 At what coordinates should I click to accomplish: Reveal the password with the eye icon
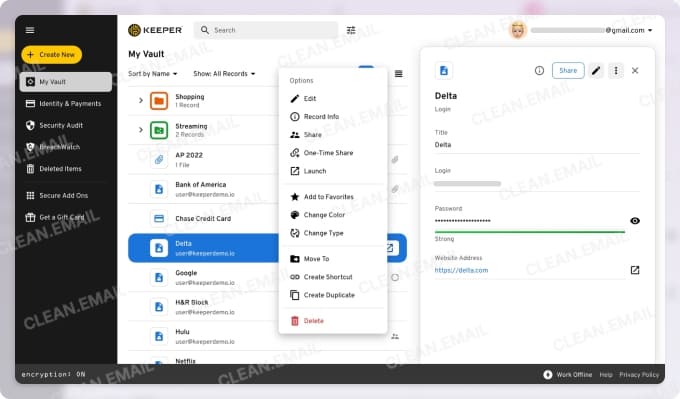pos(635,221)
